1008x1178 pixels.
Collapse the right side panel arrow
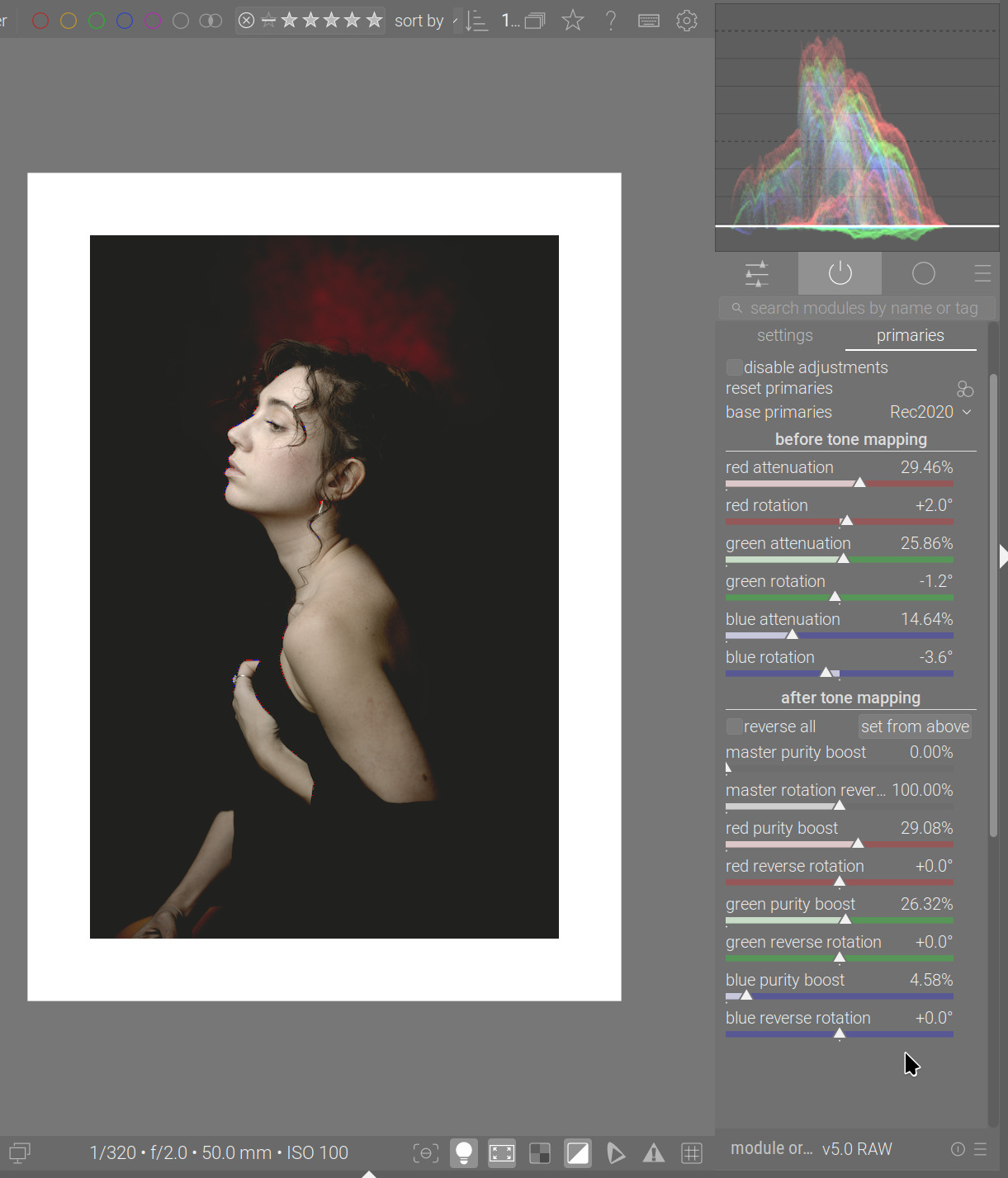[x=1003, y=556]
